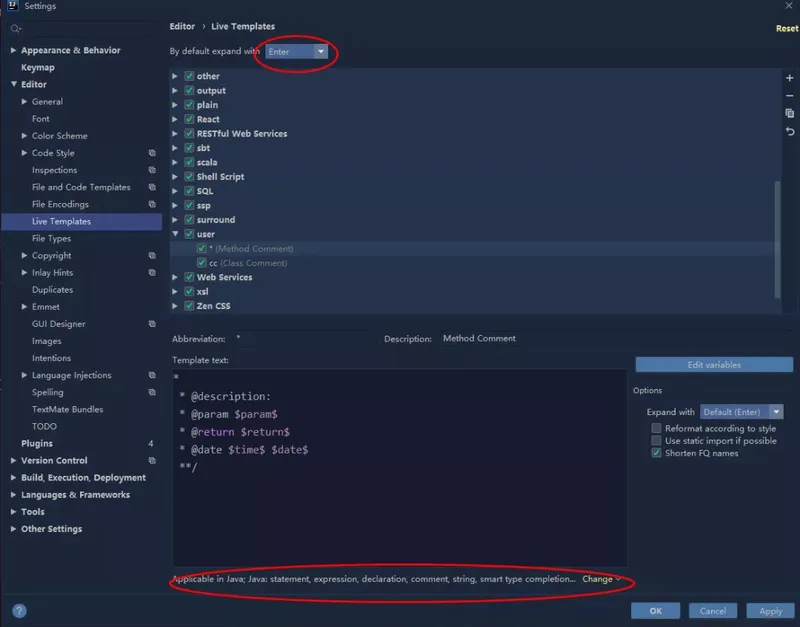Click project-level icon beside Code Style

[x=152, y=153]
